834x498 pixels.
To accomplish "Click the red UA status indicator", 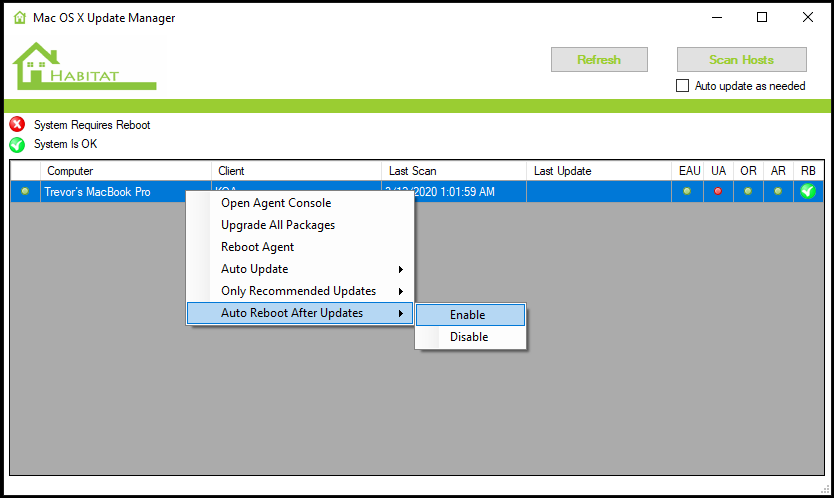I will point(718,192).
